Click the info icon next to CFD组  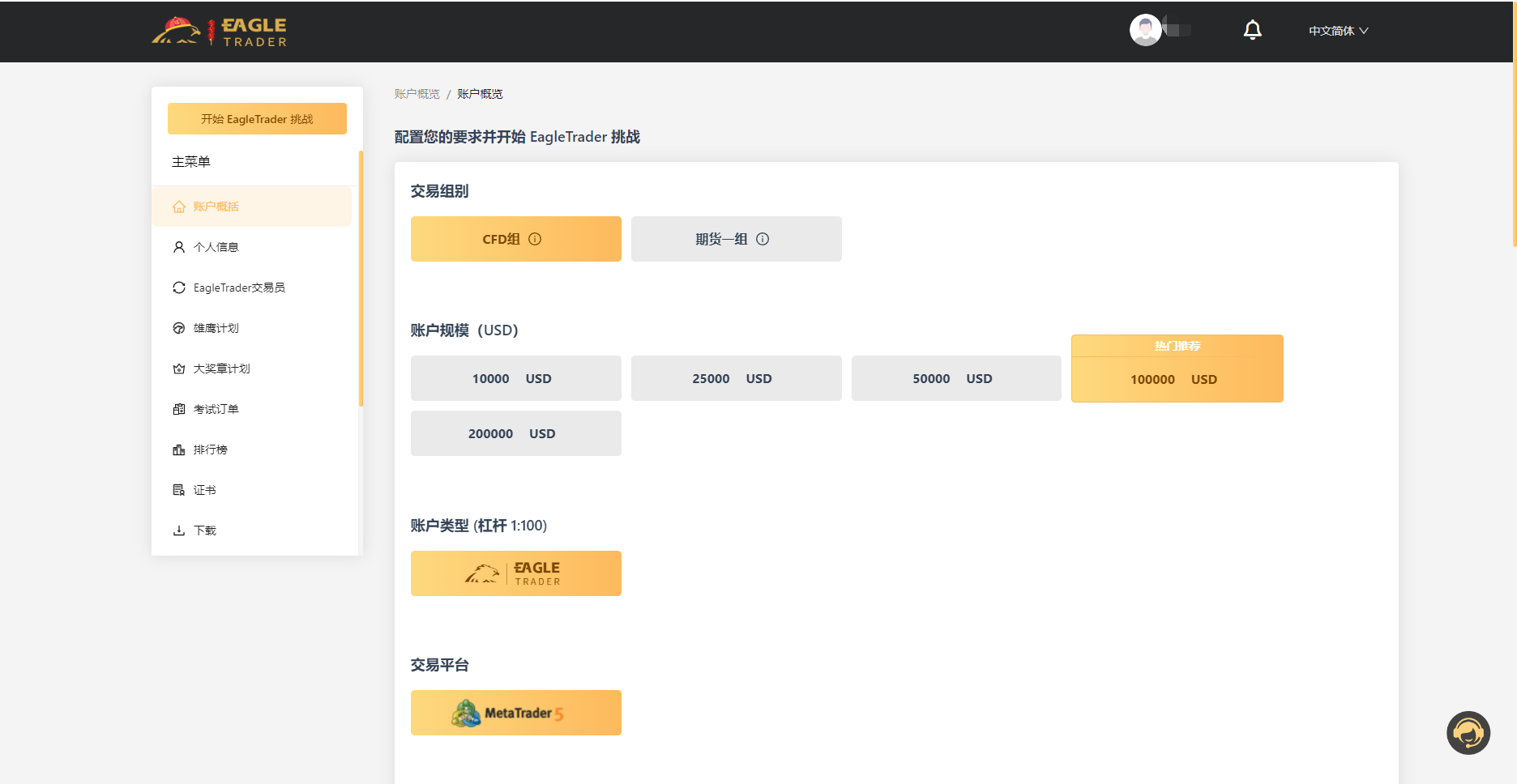[x=535, y=239]
